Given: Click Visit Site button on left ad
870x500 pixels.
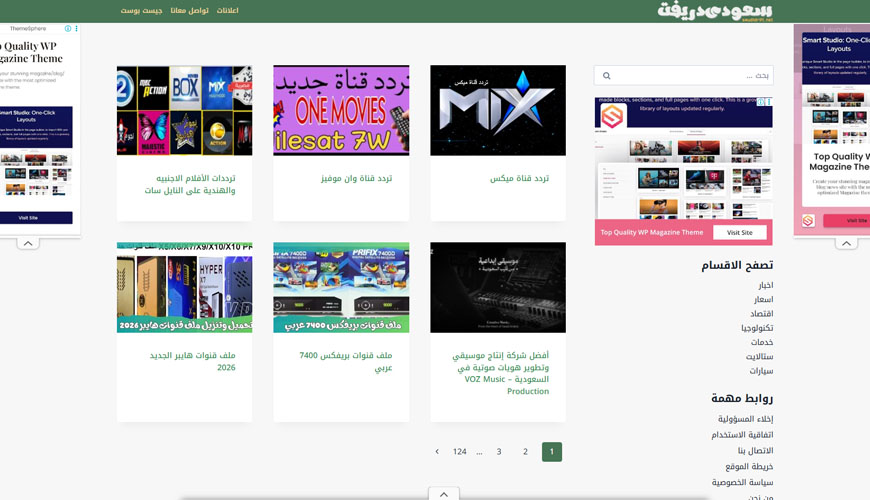Looking at the screenshot, I should pyautogui.click(x=28, y=218).
